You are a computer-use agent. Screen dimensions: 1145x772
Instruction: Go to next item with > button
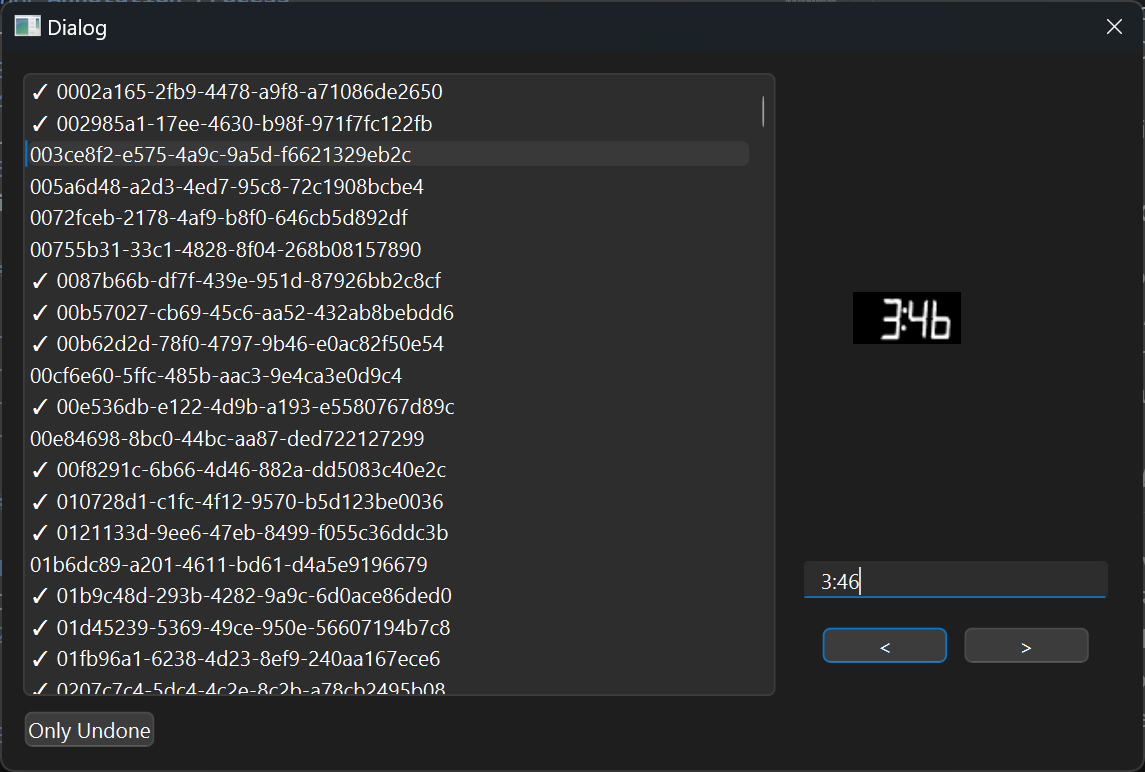(1026, 646)
